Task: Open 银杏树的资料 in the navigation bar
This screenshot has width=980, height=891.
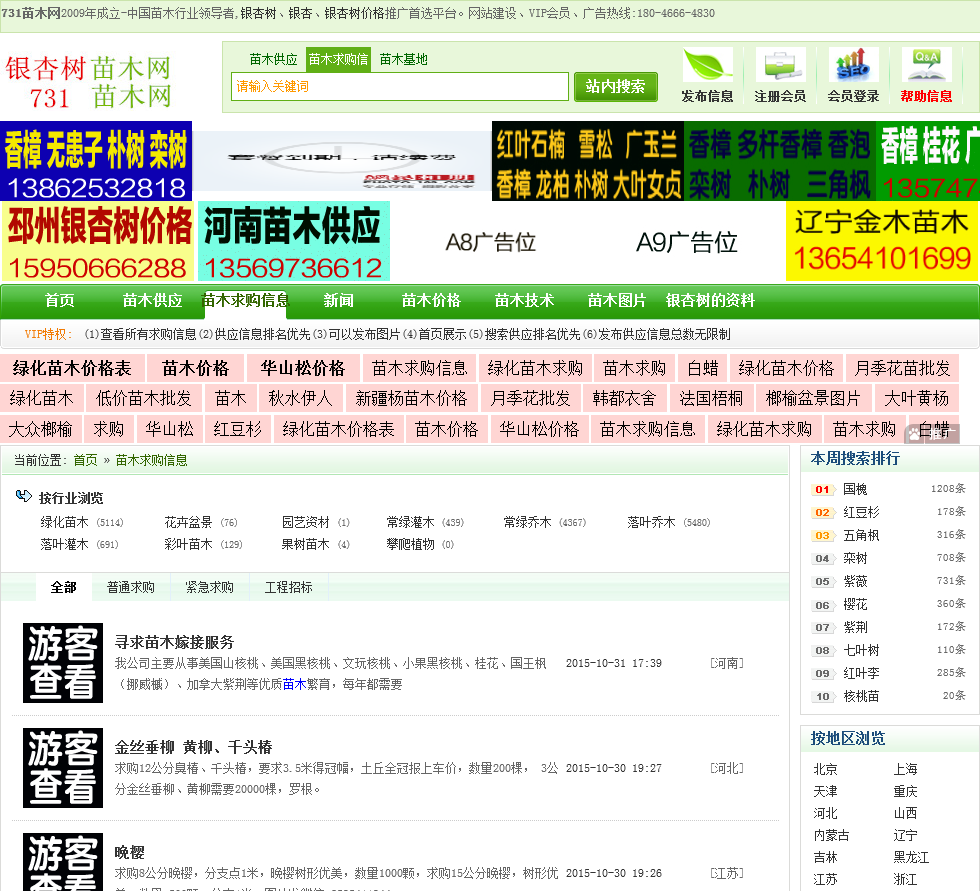Action: (710, 301)
